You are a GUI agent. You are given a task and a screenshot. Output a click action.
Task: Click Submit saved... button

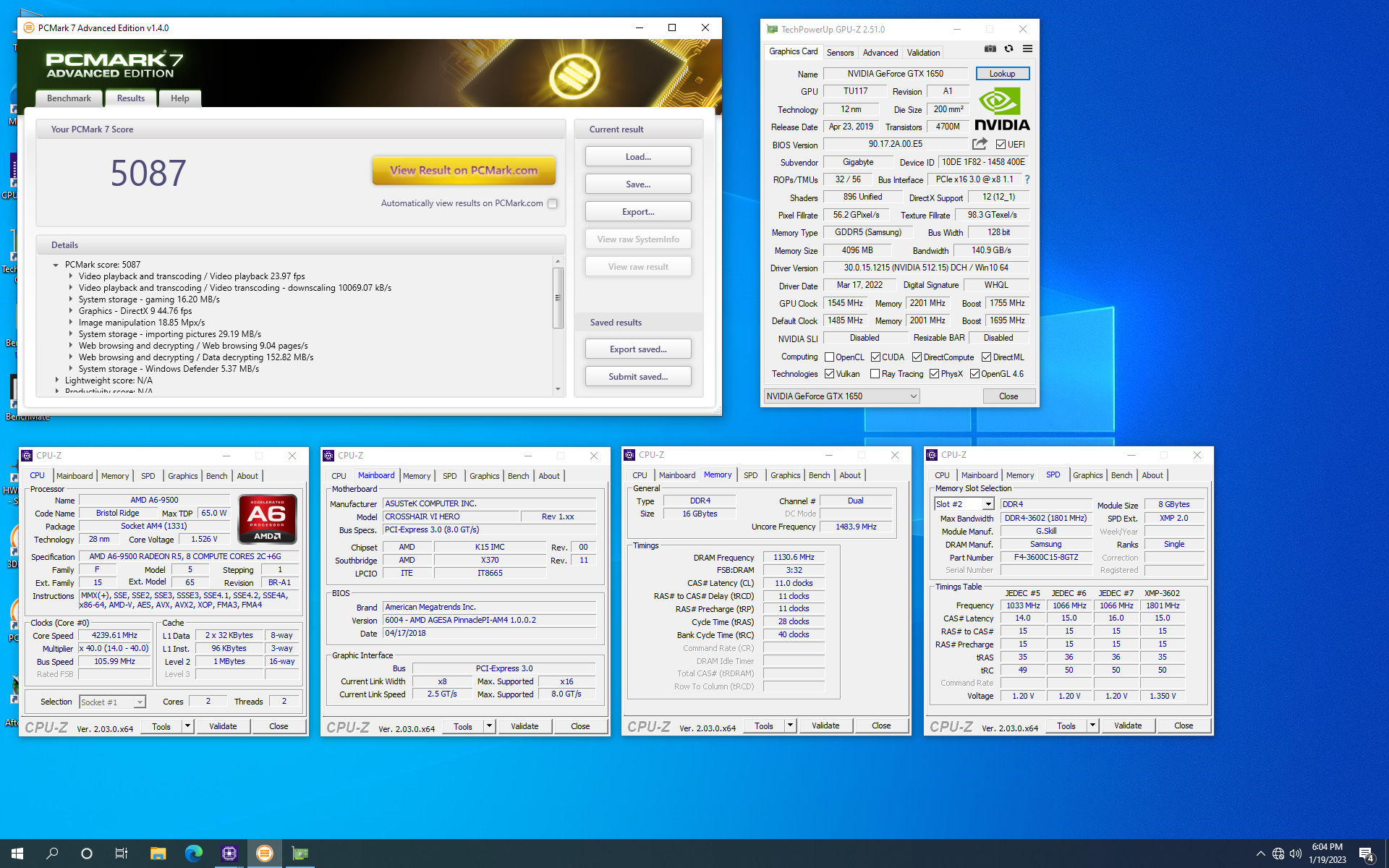tap(638, 376)
